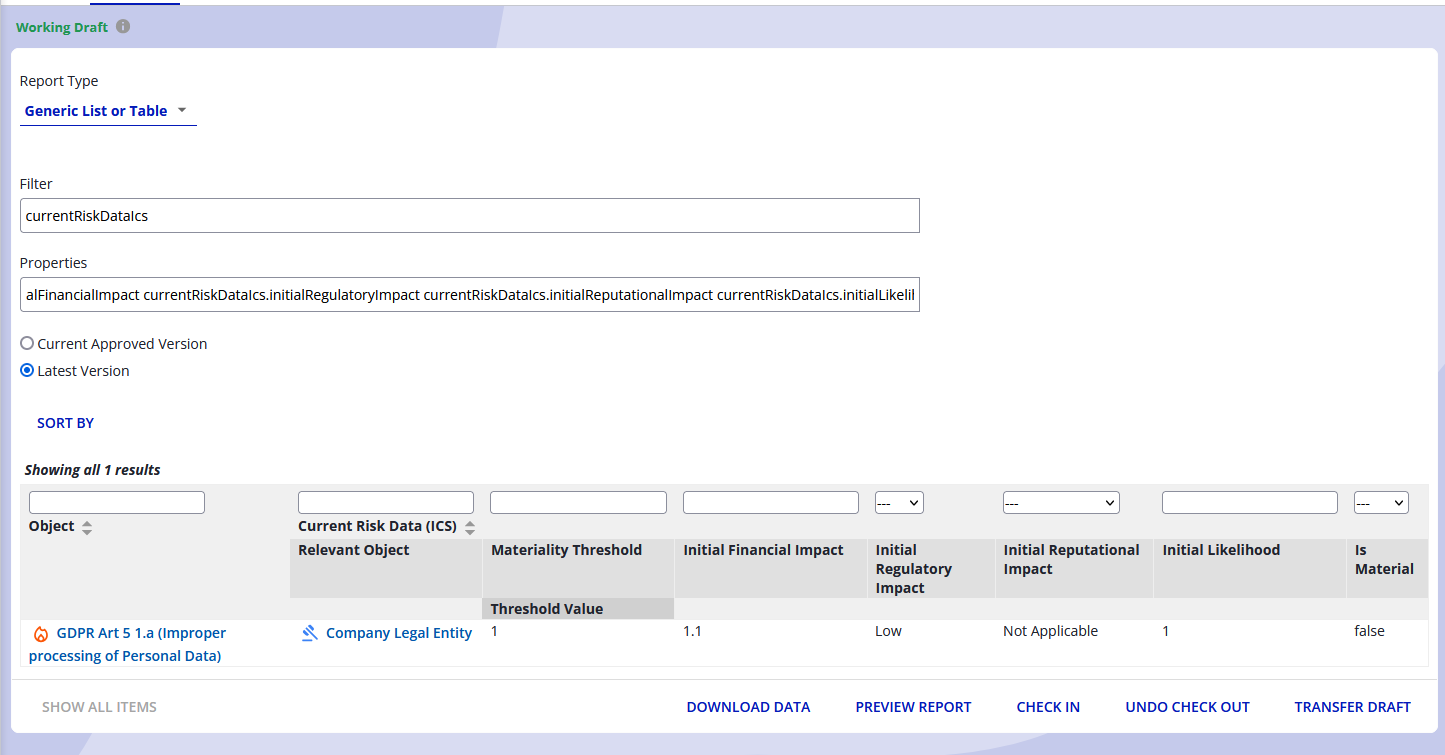Image resolution: width=1445 pixels, height=755 pixels.
Task: Open the Initial Regulatory Impact filter dropdown
Action: click(x=899, y=503)
